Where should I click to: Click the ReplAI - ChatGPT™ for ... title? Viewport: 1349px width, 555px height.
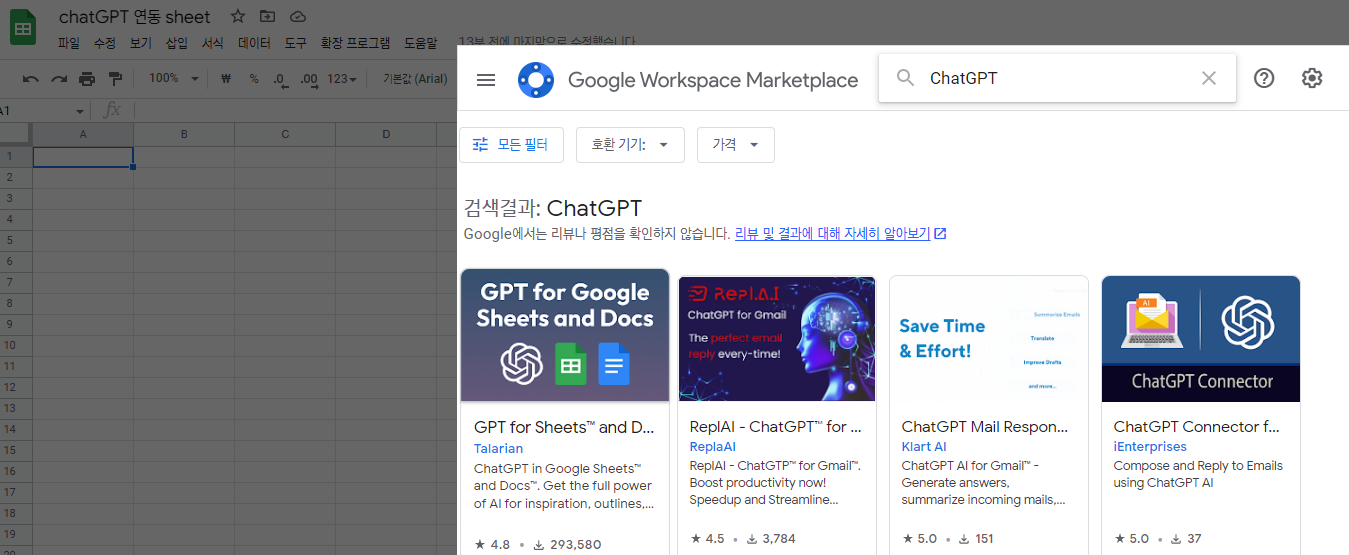tap(776, 426)
